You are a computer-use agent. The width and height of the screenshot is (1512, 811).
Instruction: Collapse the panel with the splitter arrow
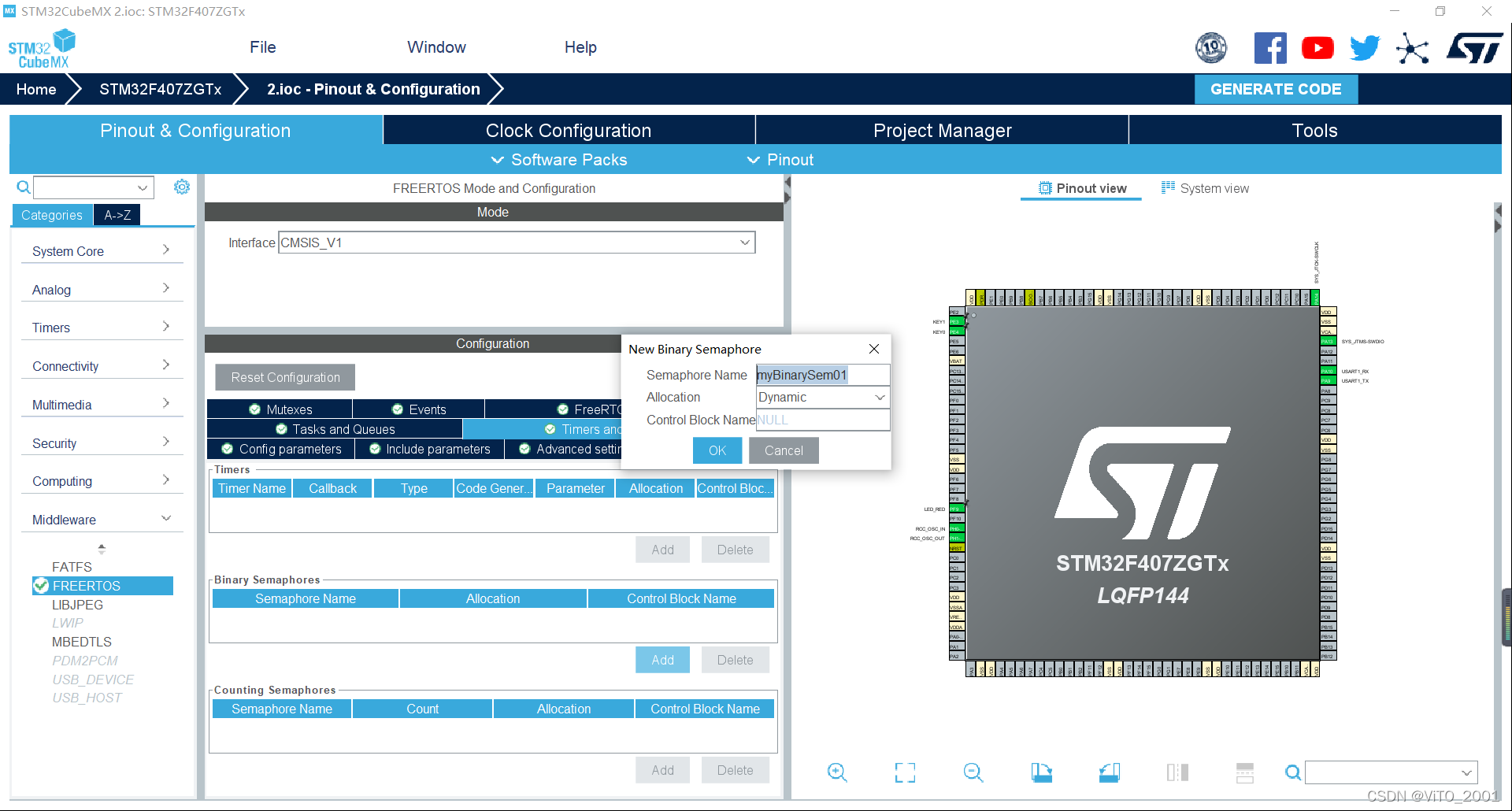pyautogui.click(x=787, y=190)
